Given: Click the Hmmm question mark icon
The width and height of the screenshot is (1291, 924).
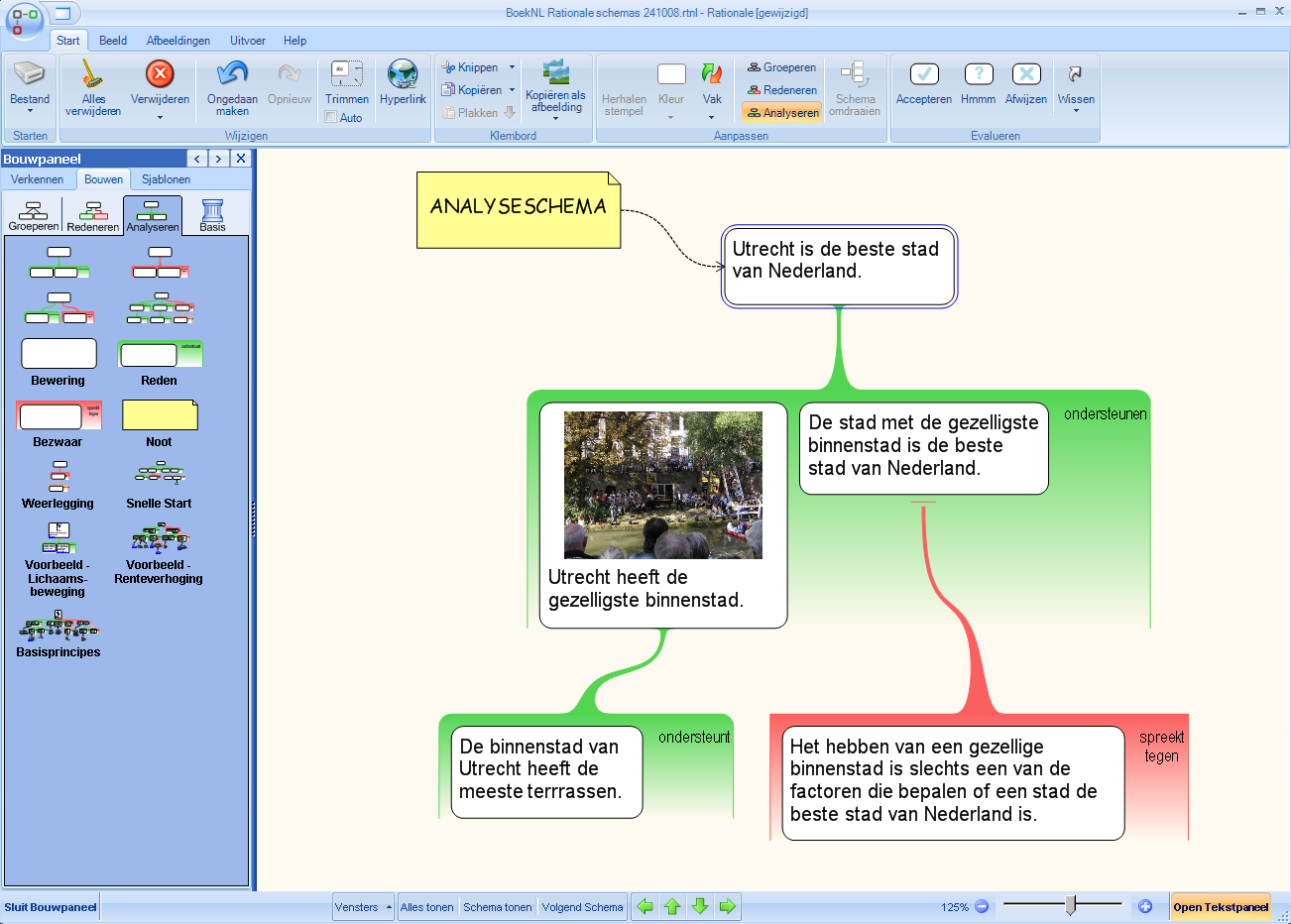Looking at the screenshot, I should [979, 74].
